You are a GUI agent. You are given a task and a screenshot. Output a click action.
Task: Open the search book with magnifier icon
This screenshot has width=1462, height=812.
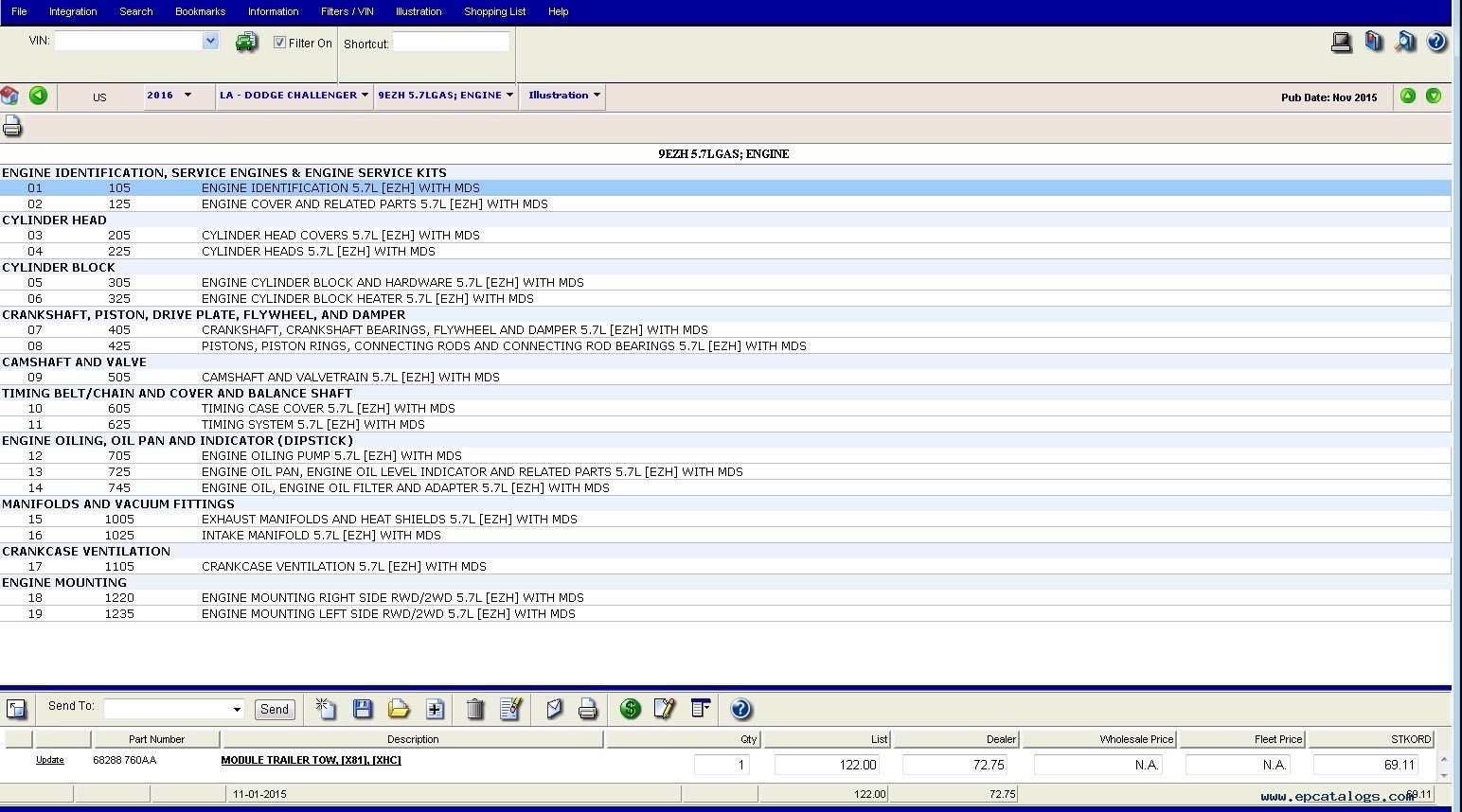(1405, 42)
